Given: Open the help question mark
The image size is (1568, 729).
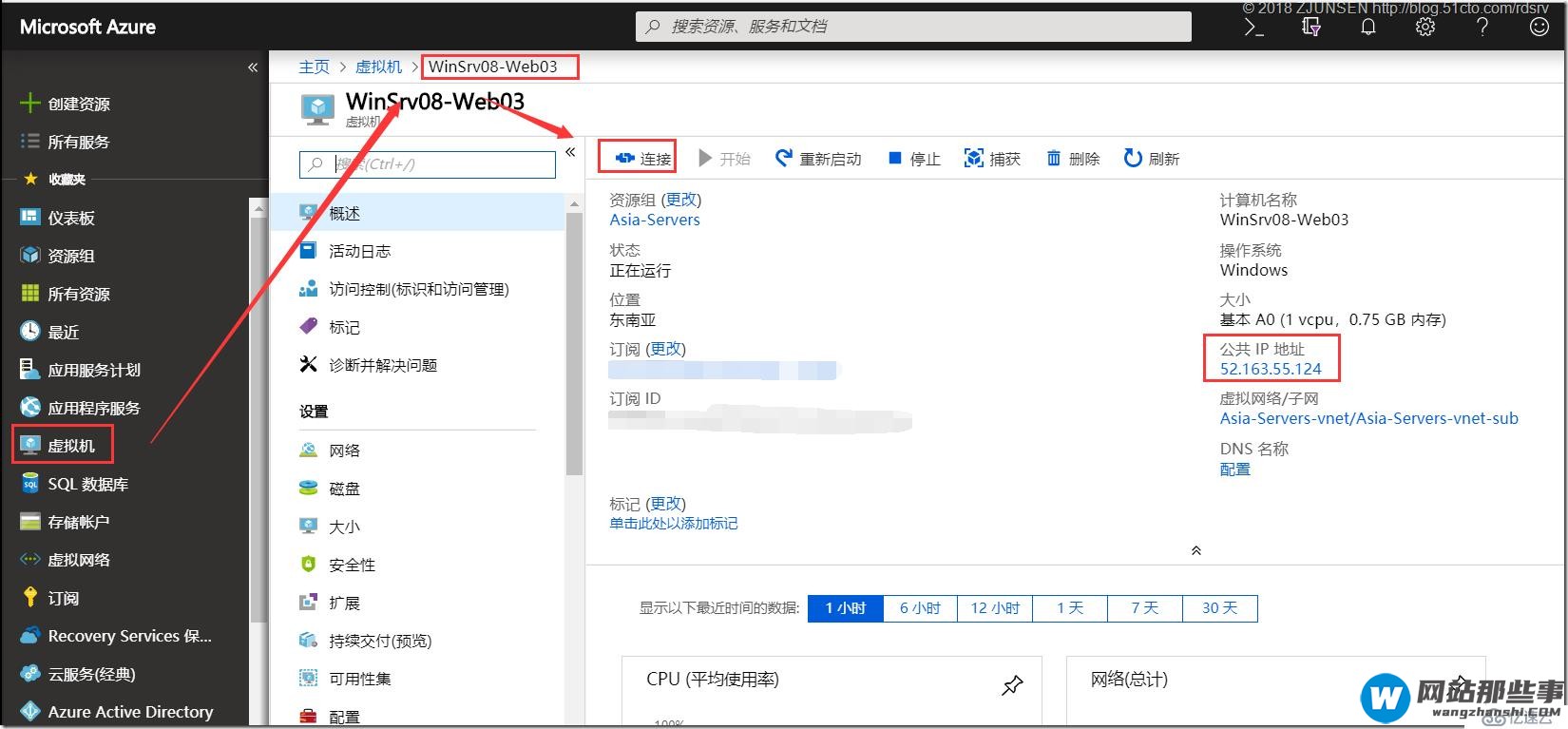Looking at the screenshot, I should [x=1482, y=28].
